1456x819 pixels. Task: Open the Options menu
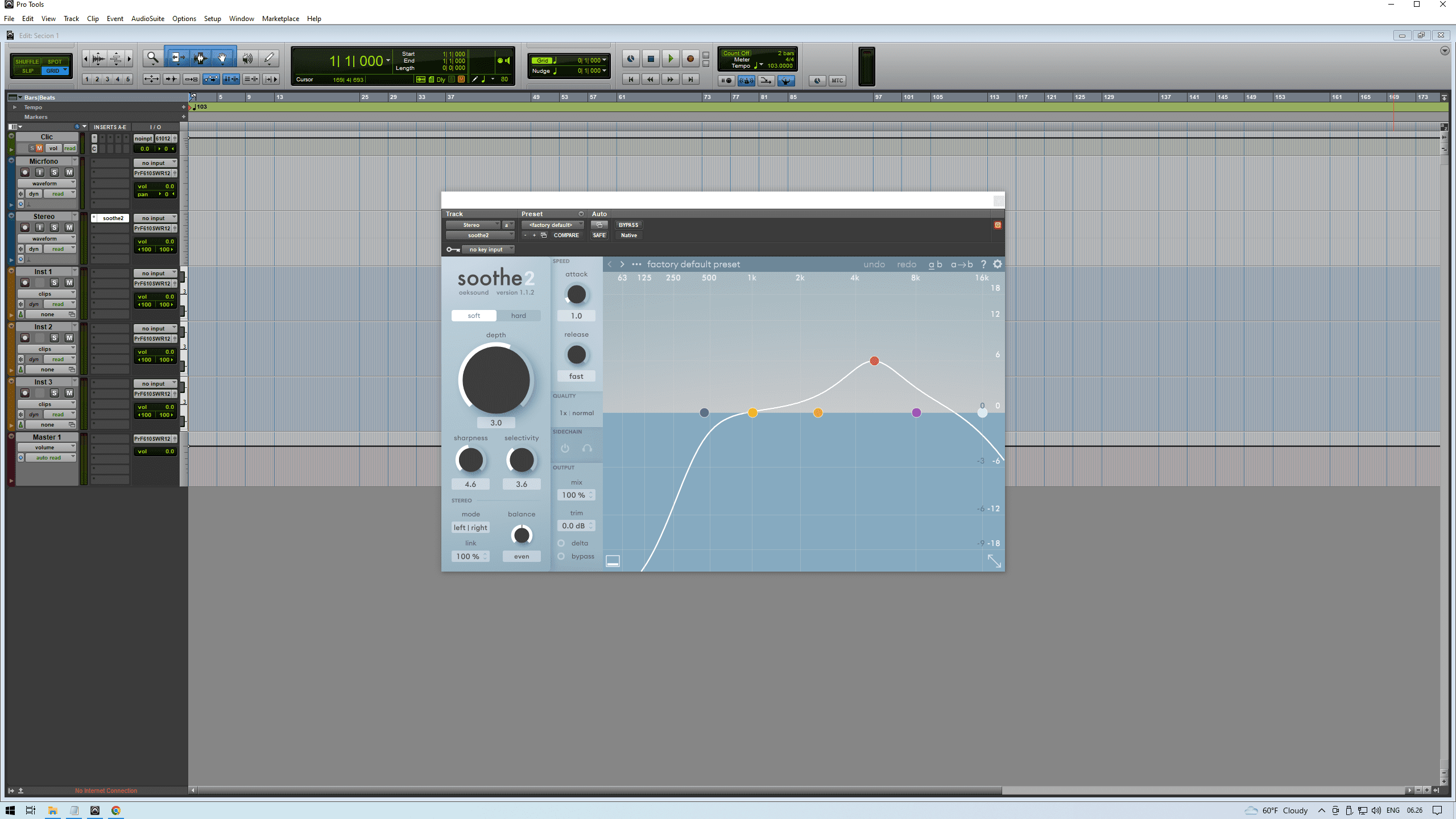(x=184, y=18)
